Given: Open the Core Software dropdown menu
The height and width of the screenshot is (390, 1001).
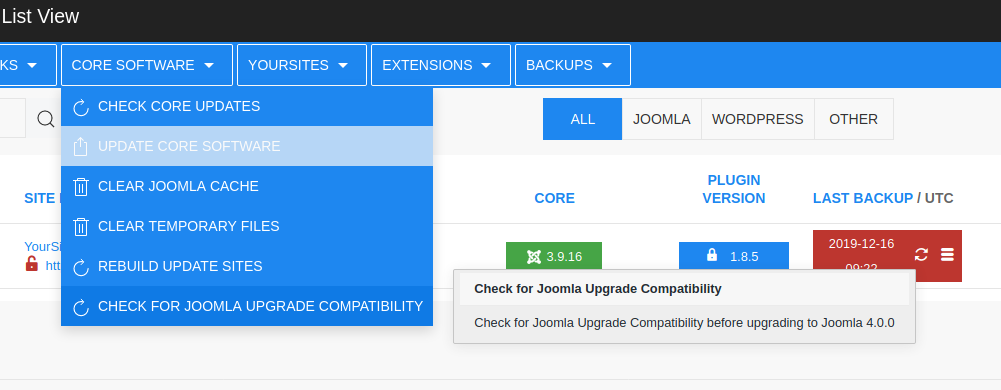Looking at the screenshot, I should coord(147,64).
